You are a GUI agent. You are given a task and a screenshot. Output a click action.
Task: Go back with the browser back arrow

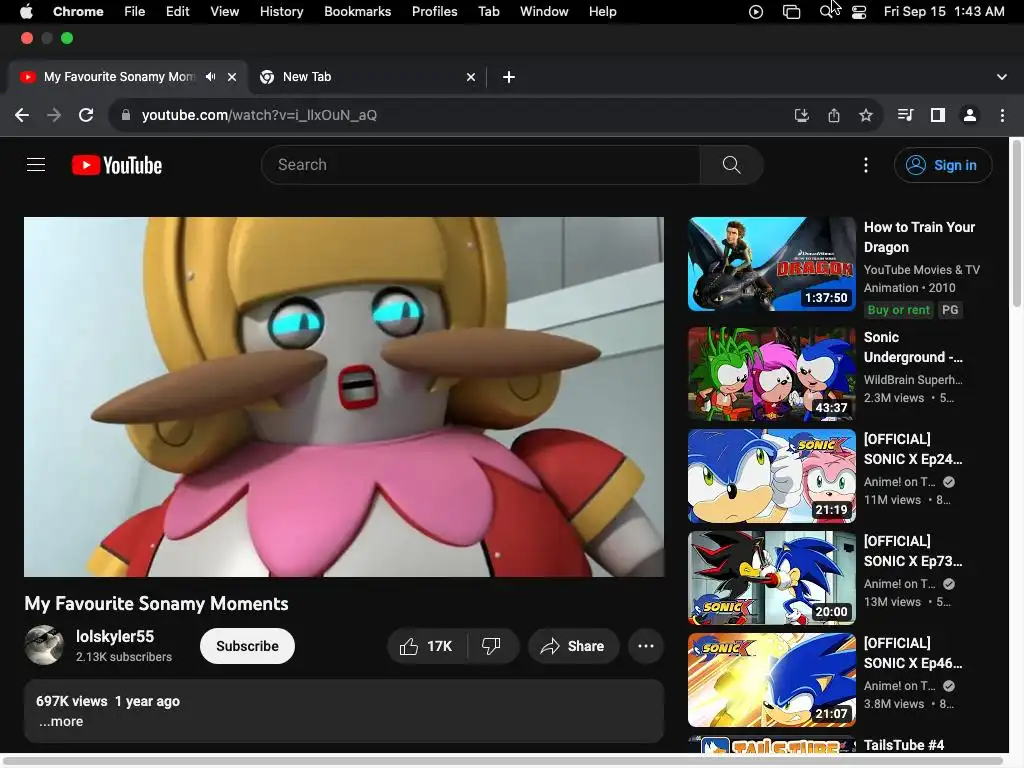[x=22, y=116]
